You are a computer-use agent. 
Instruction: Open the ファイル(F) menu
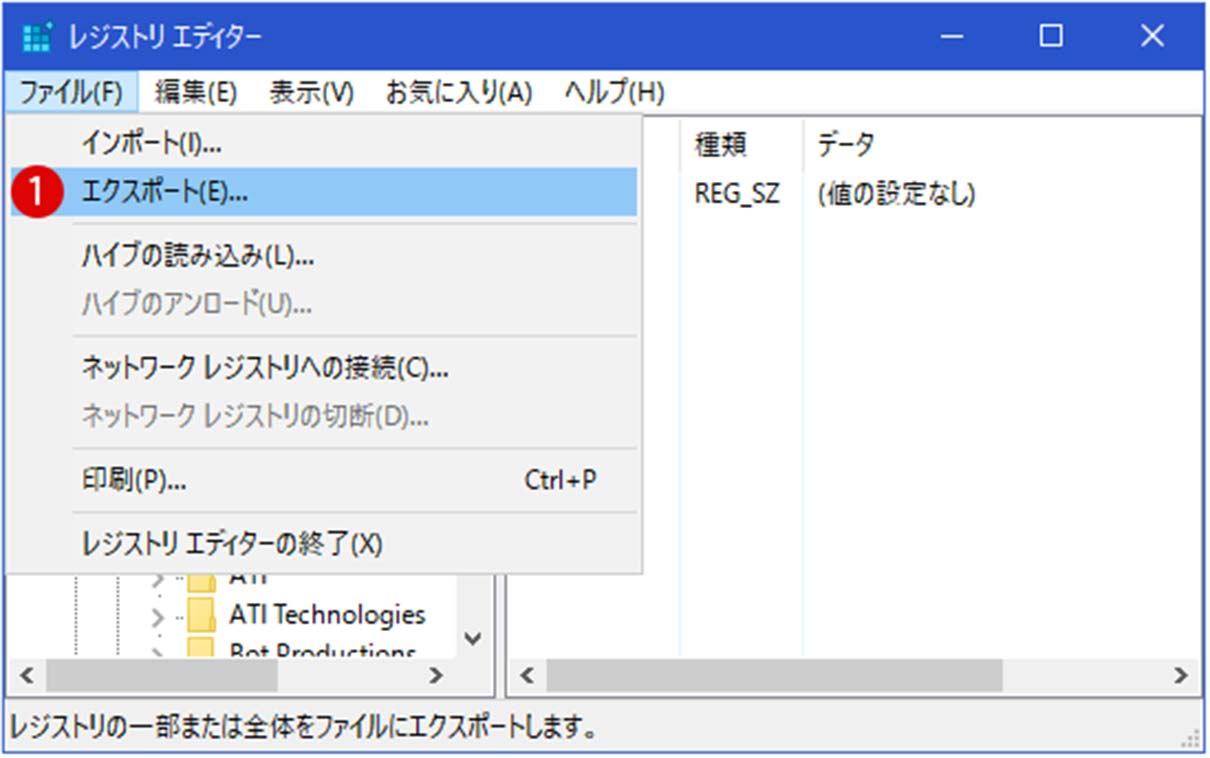tap(70, 93)
